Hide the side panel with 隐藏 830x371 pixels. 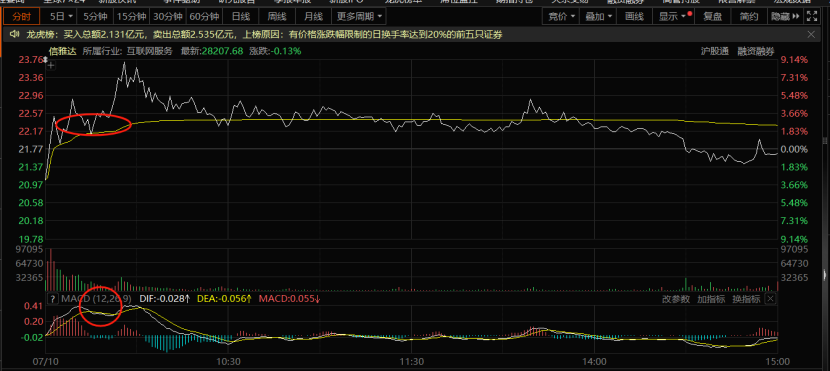pos(785,16)
